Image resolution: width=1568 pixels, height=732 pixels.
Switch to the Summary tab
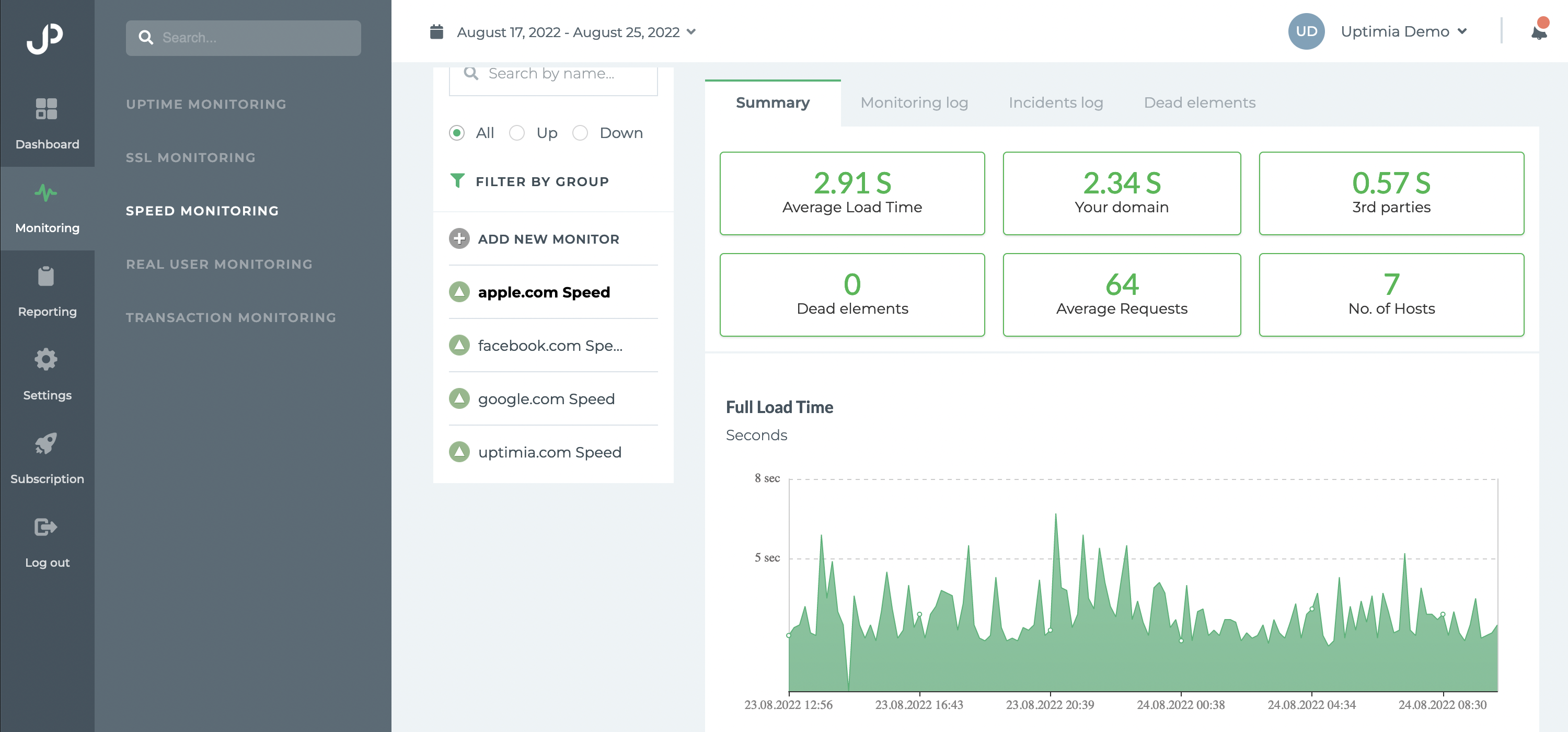tap(773, 103)
